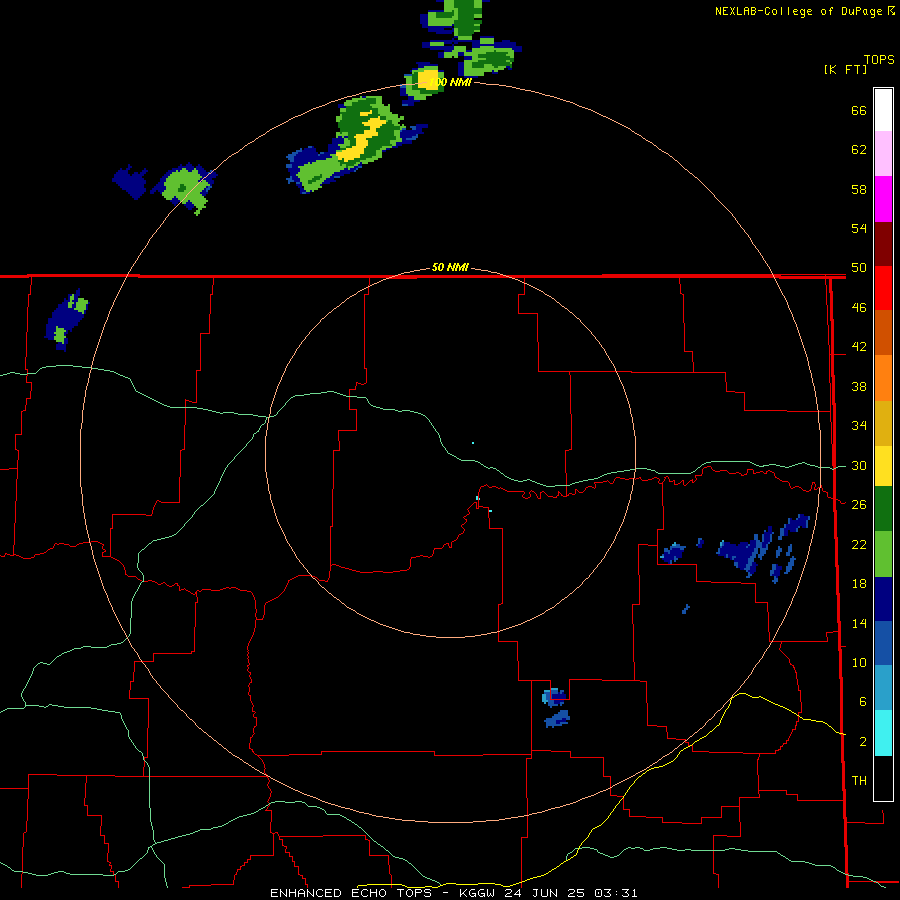900x900 pixels.
Task: Click the medium blue 18 kft legend swatch
Action: pyautogui.click(x=883, y=643)
